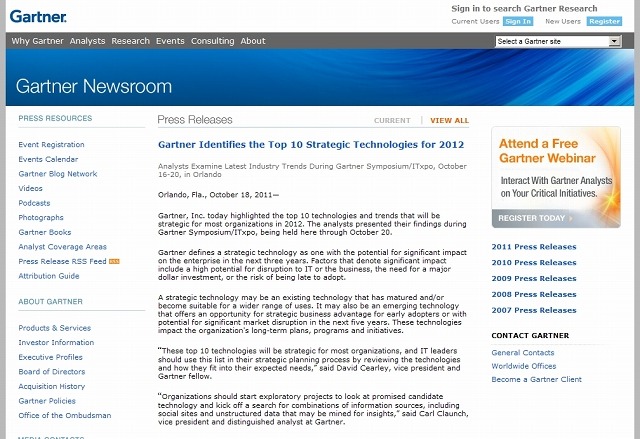Click the orange RSS feed icon
This screenshot has width=640, height=439.
[x=114, y=262]
